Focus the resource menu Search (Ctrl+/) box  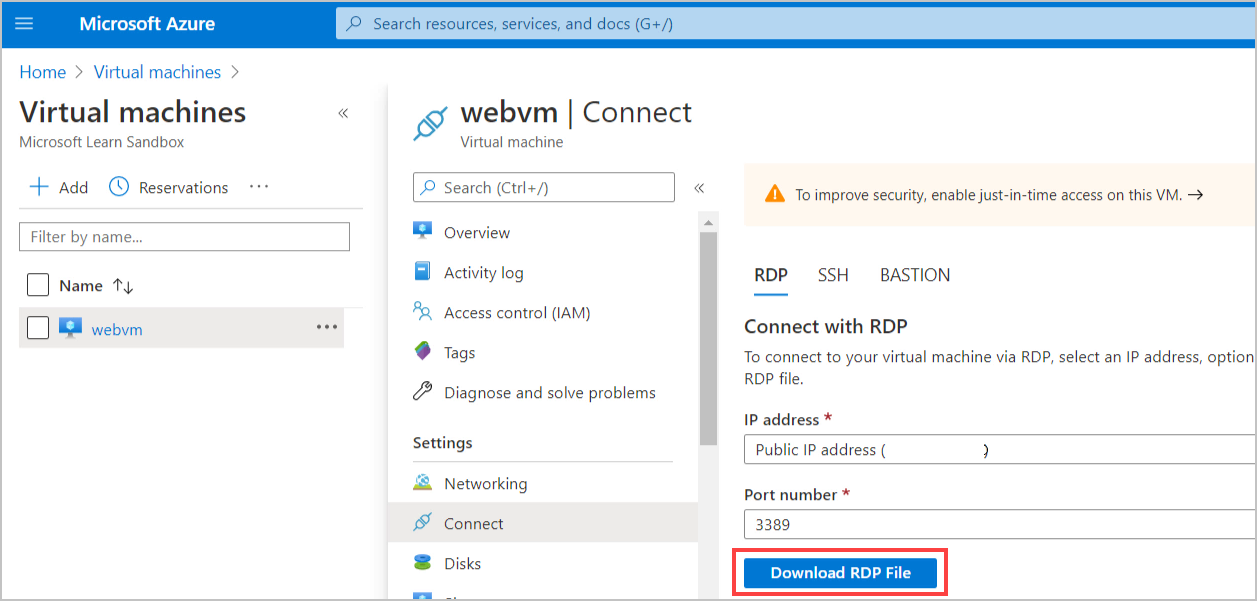[x=544, y=187]
